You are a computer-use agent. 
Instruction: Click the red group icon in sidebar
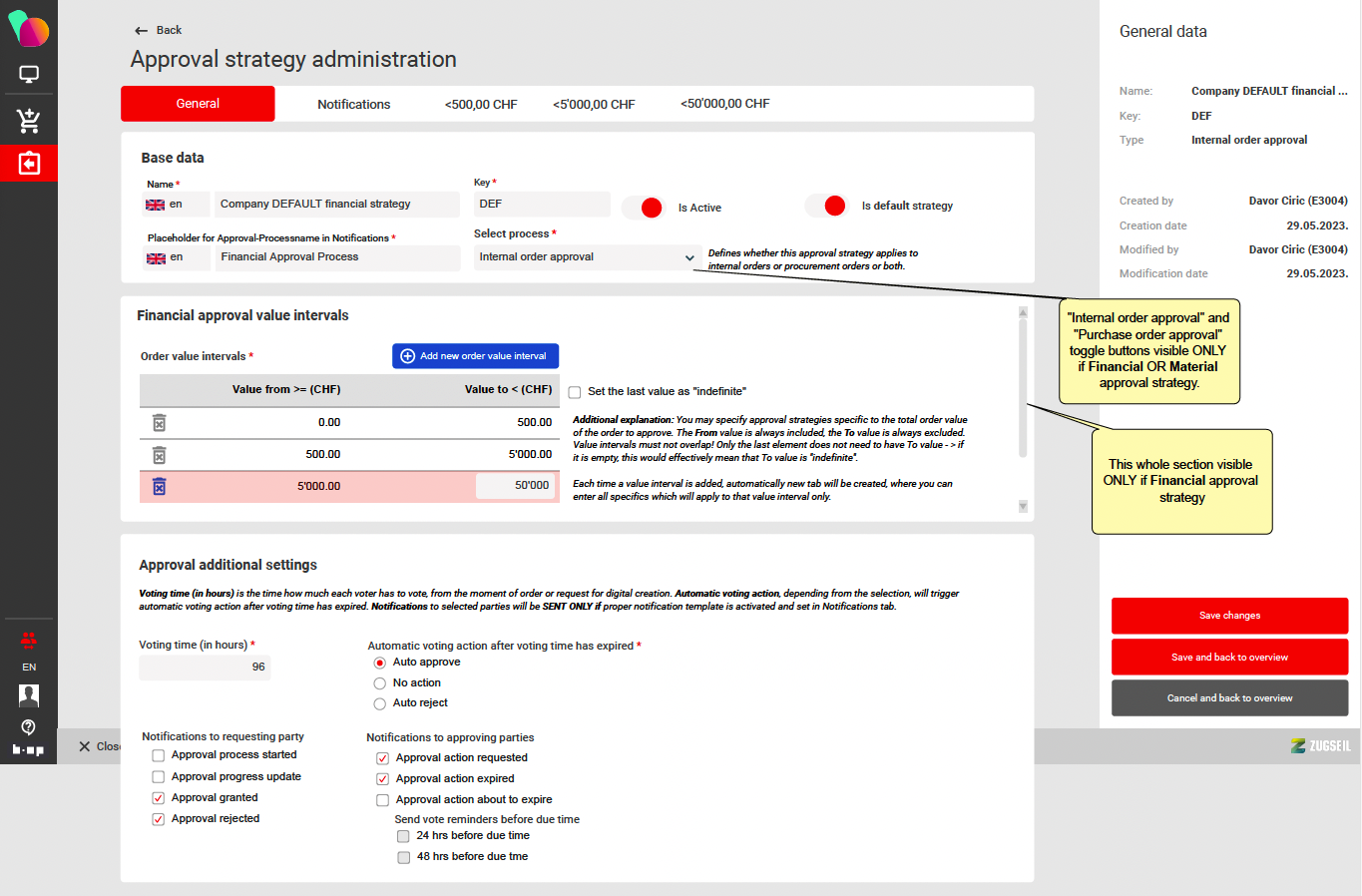(29, 640)
